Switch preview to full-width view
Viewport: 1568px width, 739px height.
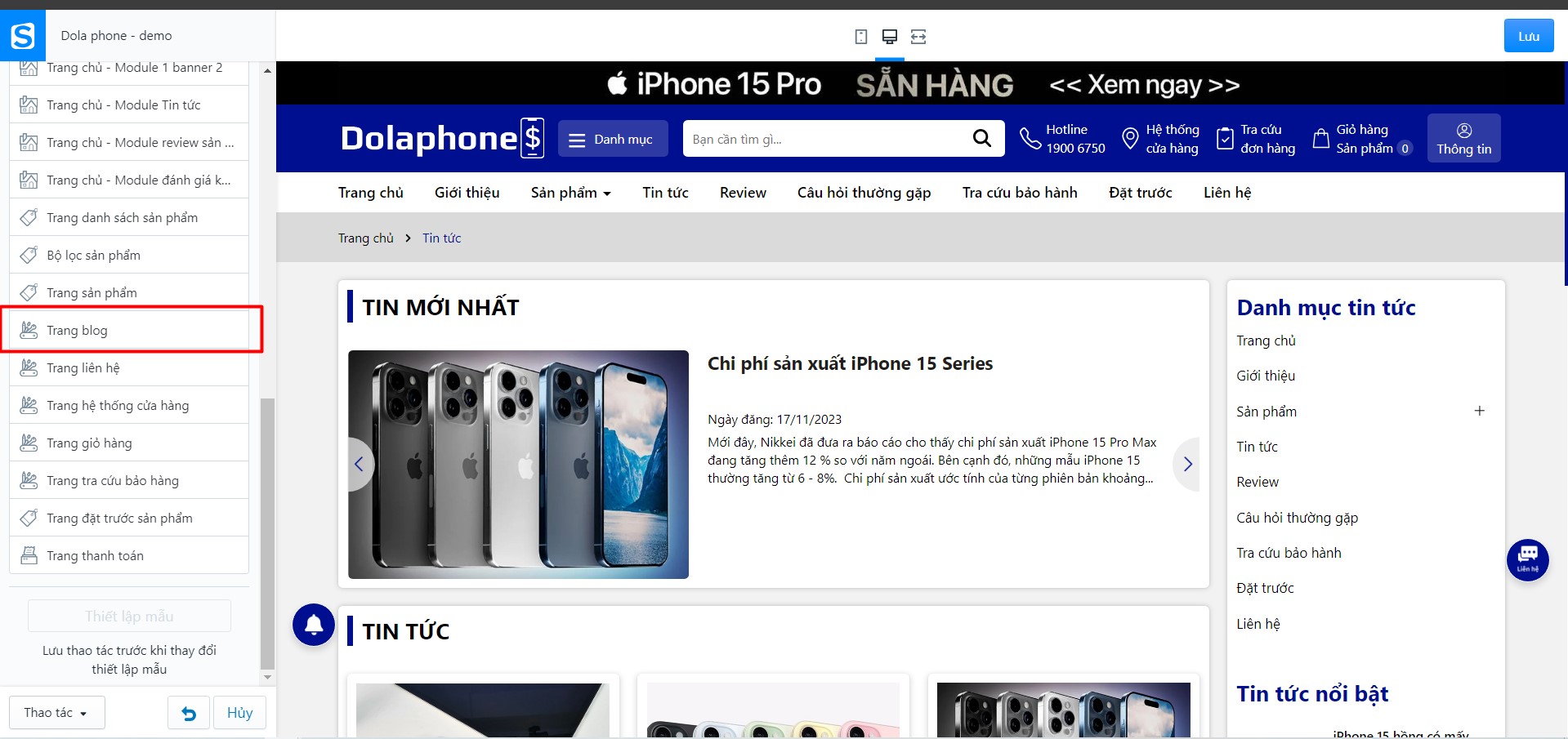(918, 37)
